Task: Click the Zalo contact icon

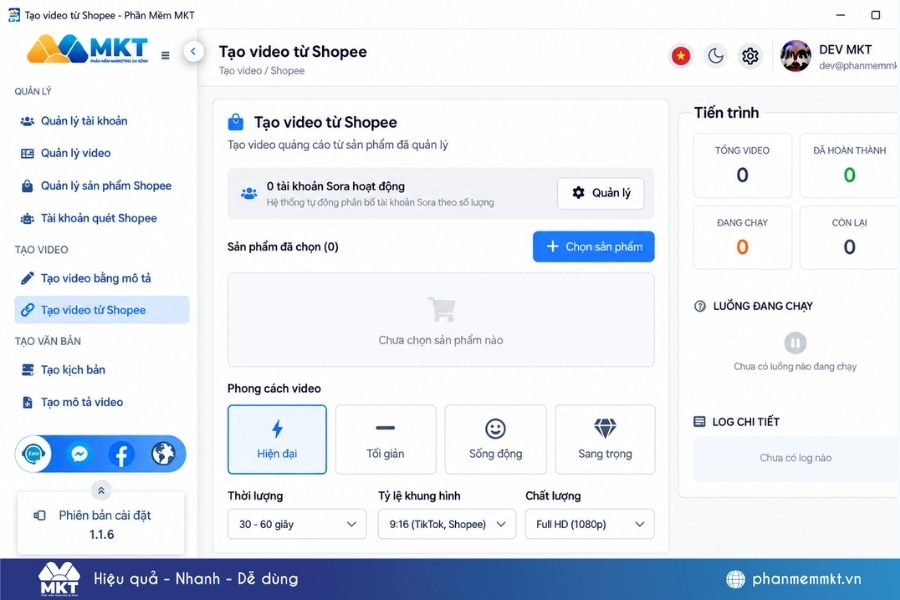Action: point(34,454)
